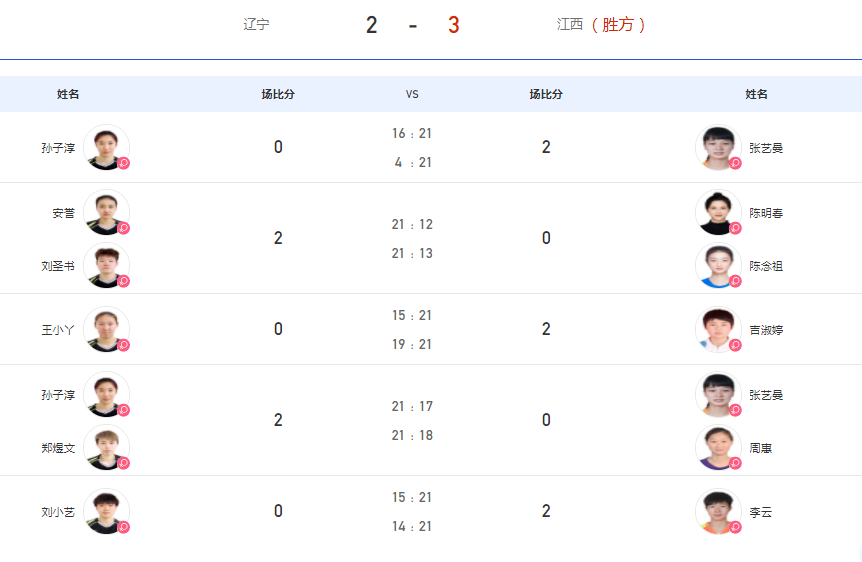This screenshot has height=562, width=862.
Task: Click pink badge icon on 吉淑婷's avatar
Action: pos(735,345)
